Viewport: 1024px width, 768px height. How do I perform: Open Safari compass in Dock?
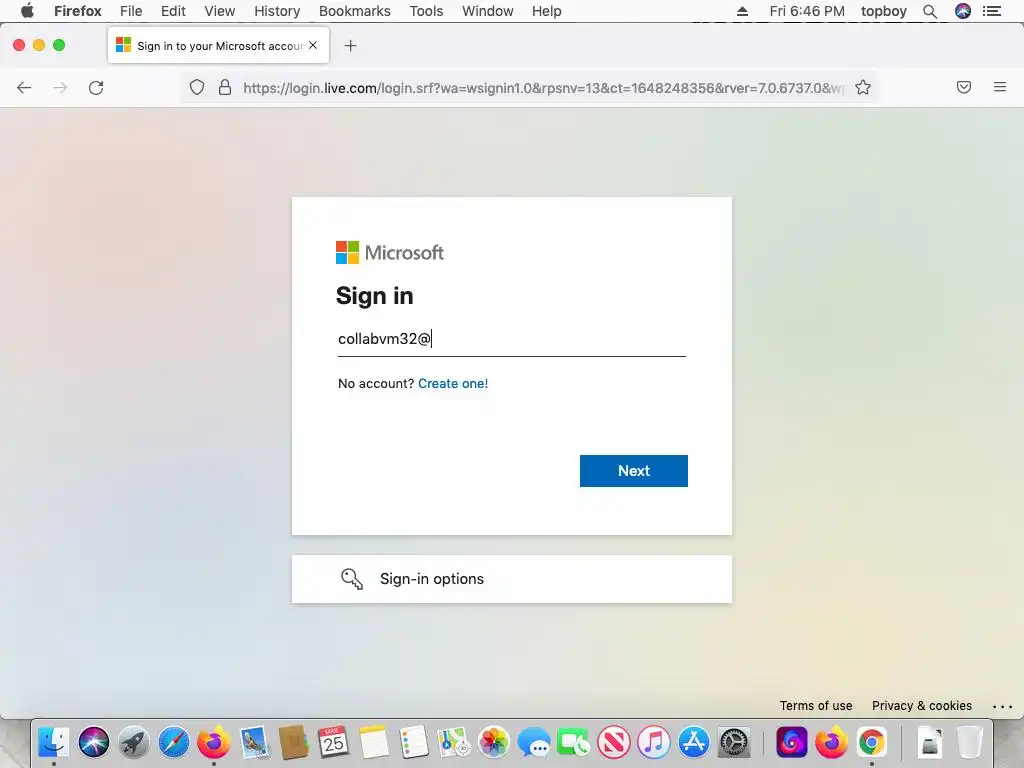coord(174,743)
